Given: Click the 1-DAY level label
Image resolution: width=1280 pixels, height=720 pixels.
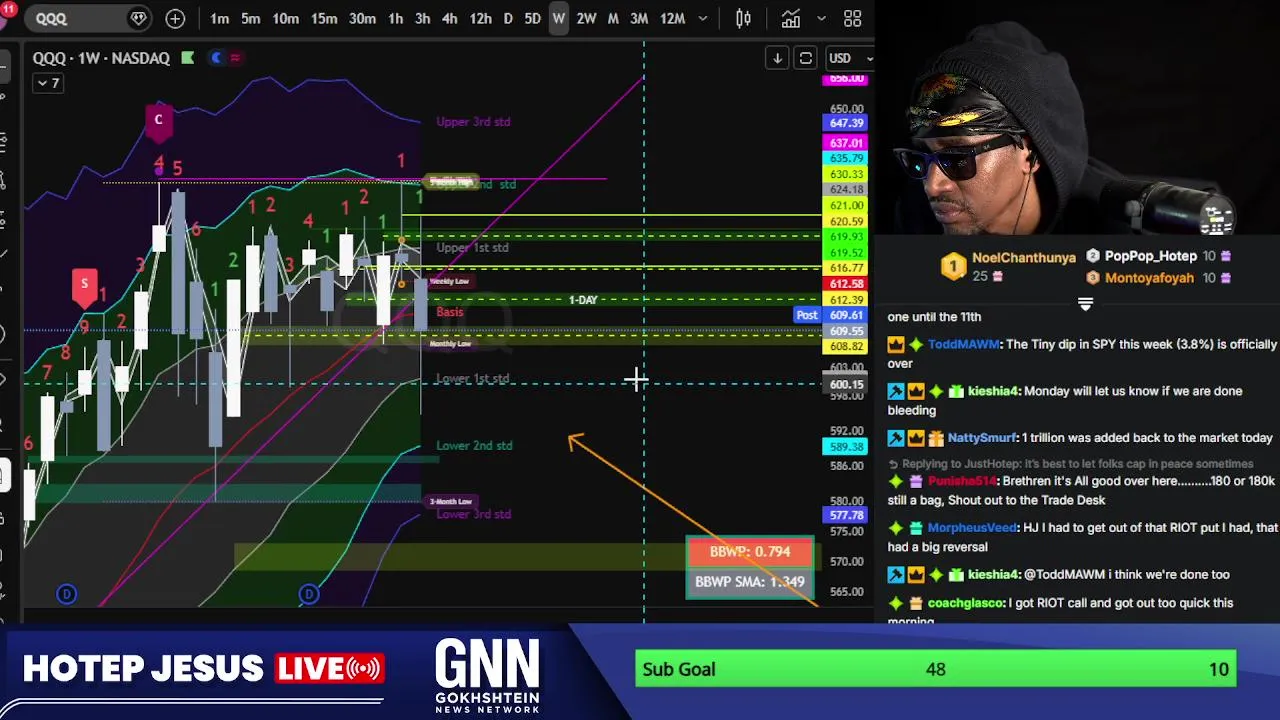Looking at the screenshot, I should [x=583, y=300].
